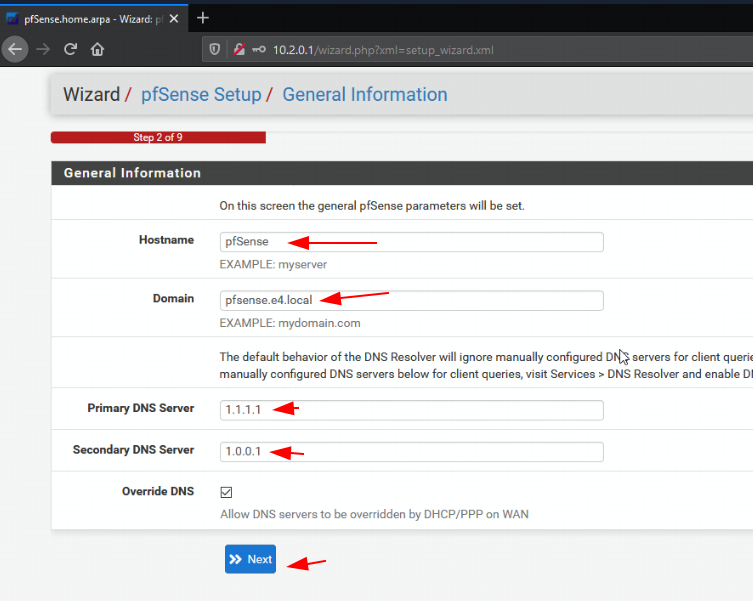Click the General Information panel header
753x601 pixels.
[402, 173]
